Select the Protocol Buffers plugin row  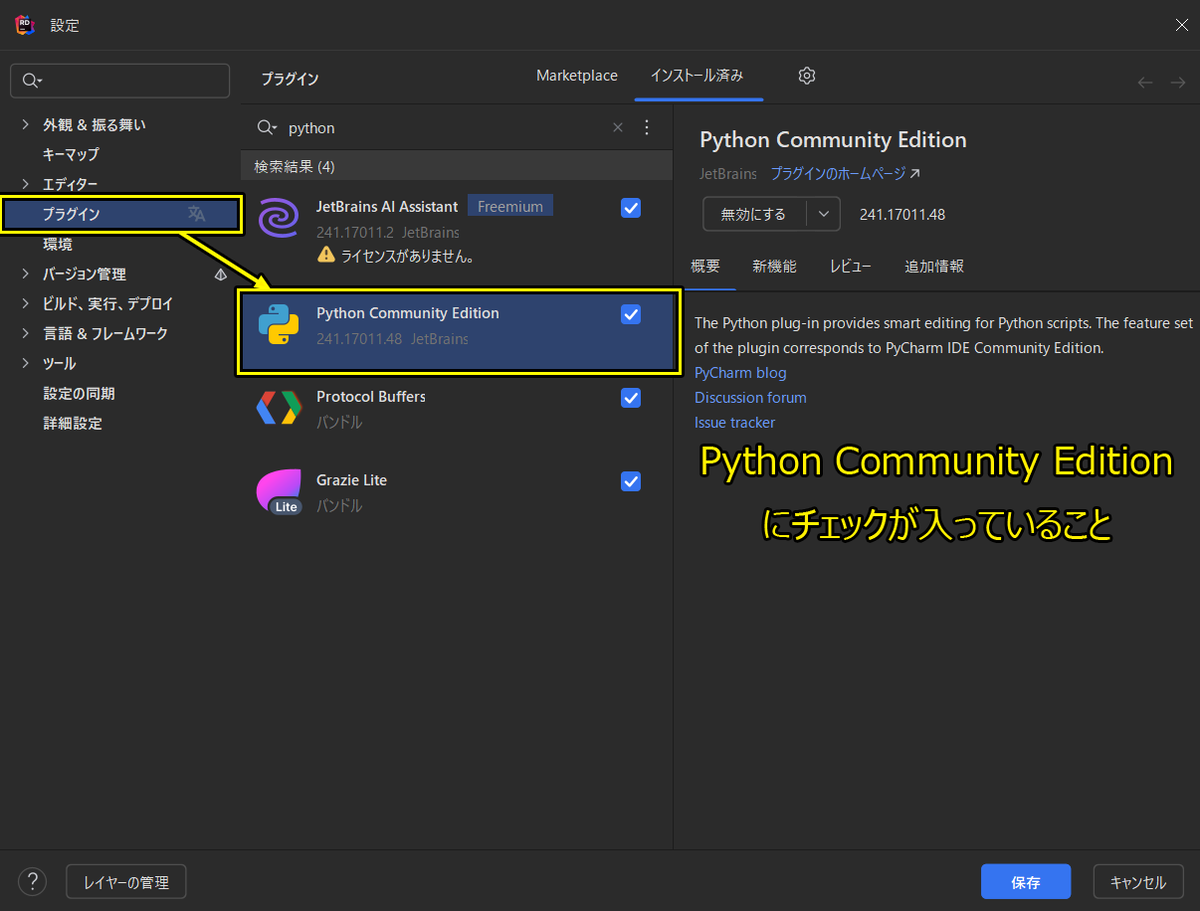457,409
